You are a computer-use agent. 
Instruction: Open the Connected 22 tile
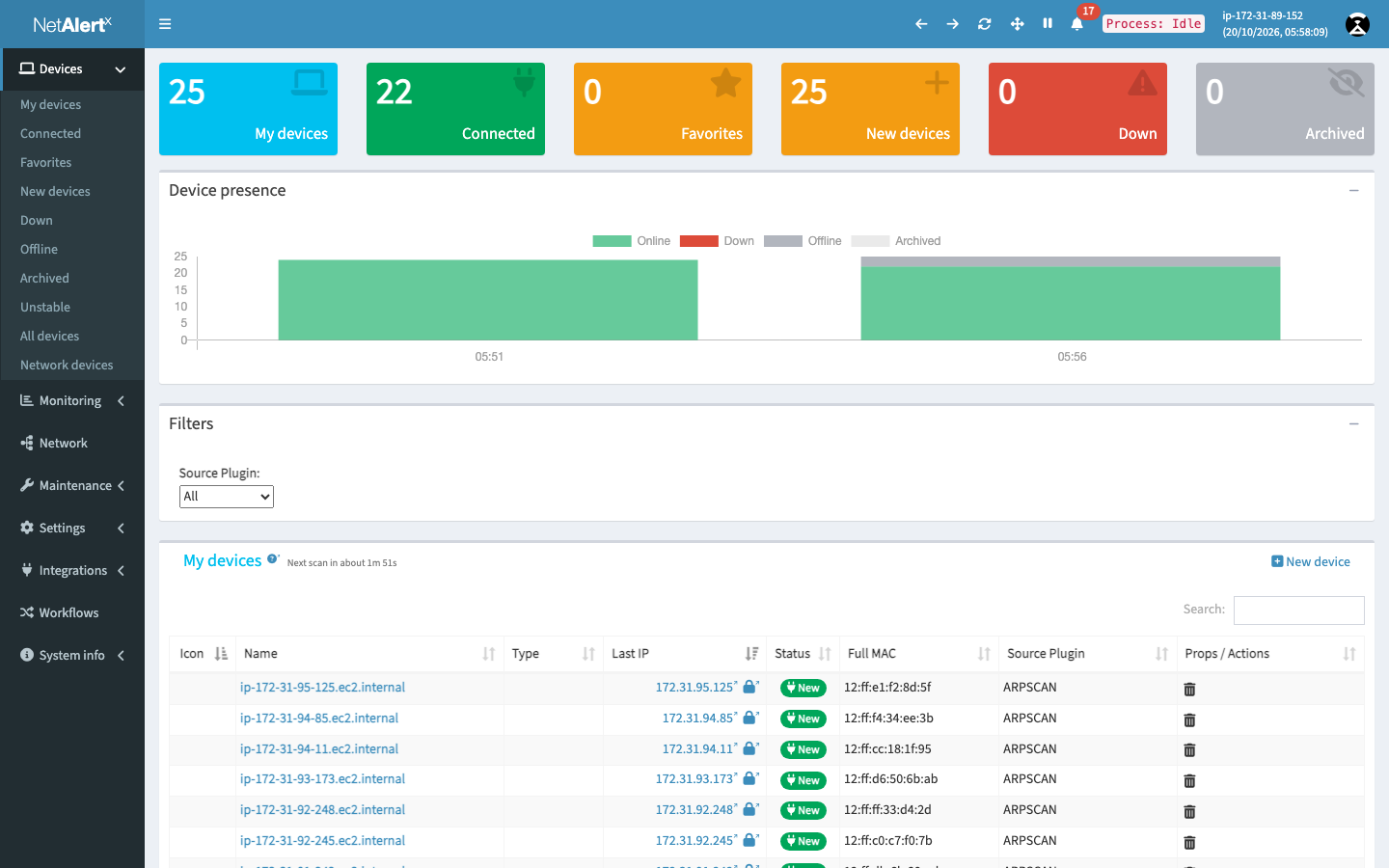tap(455, 109)
